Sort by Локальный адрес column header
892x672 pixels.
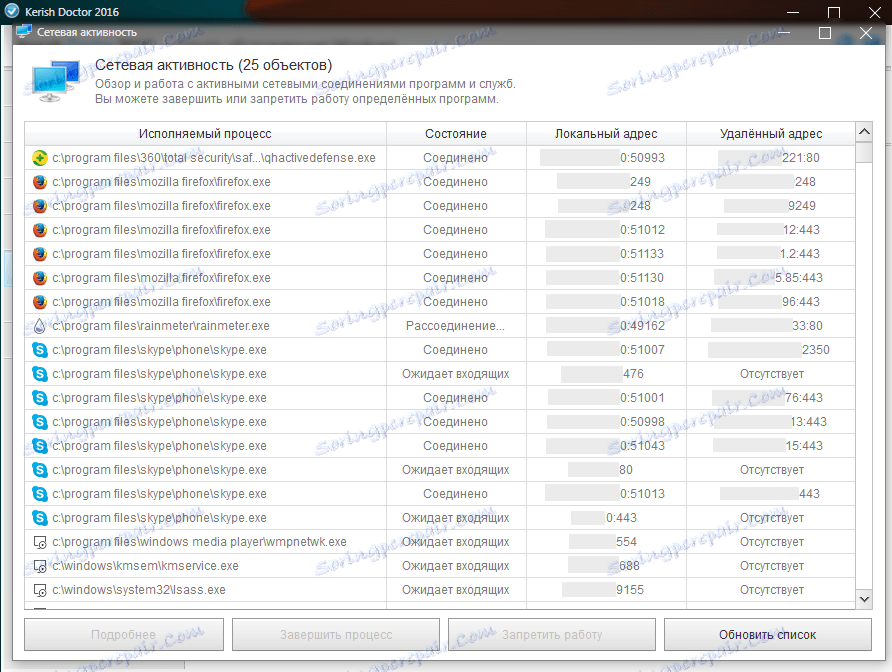(x=606, y=134)
